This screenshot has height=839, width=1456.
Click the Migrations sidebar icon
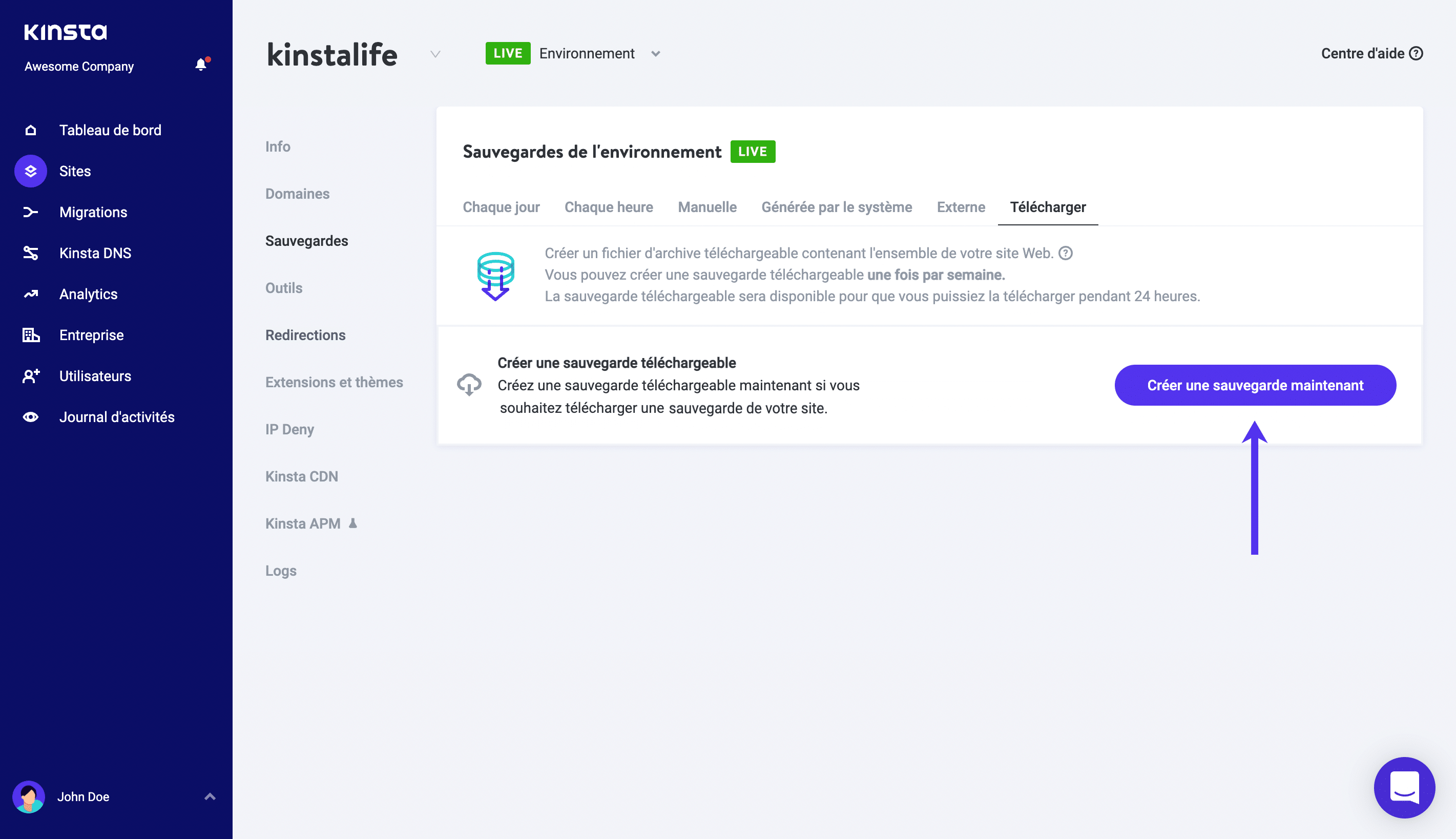[29, 212]
